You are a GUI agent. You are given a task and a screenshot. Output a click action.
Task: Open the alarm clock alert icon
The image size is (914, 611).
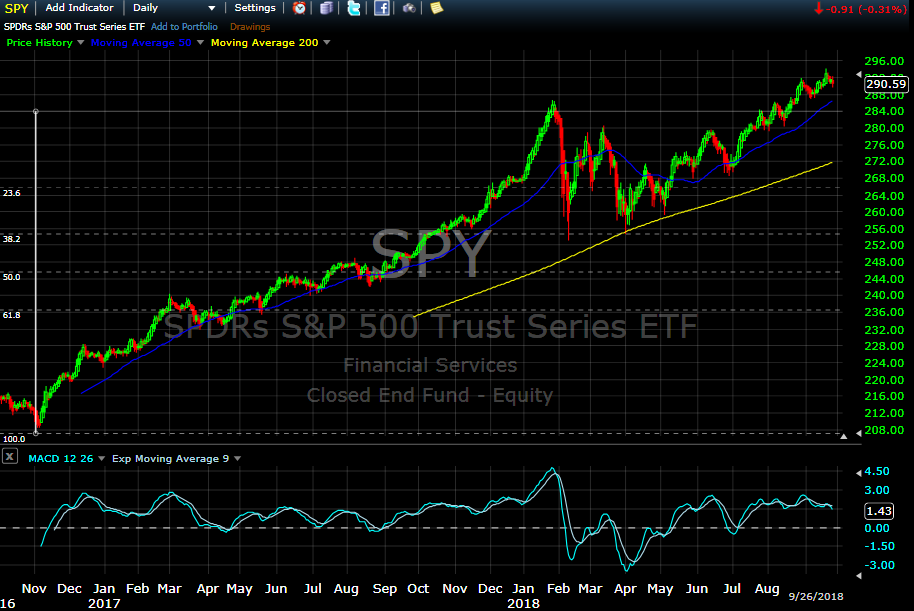[299, 8]
